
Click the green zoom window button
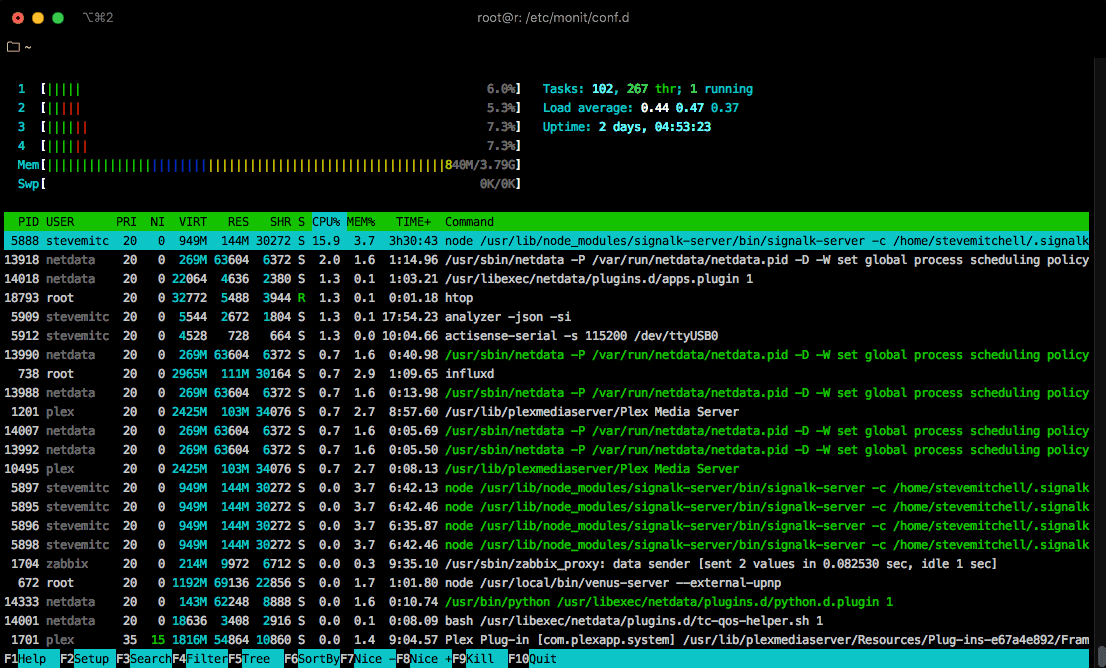coord(59,18)
